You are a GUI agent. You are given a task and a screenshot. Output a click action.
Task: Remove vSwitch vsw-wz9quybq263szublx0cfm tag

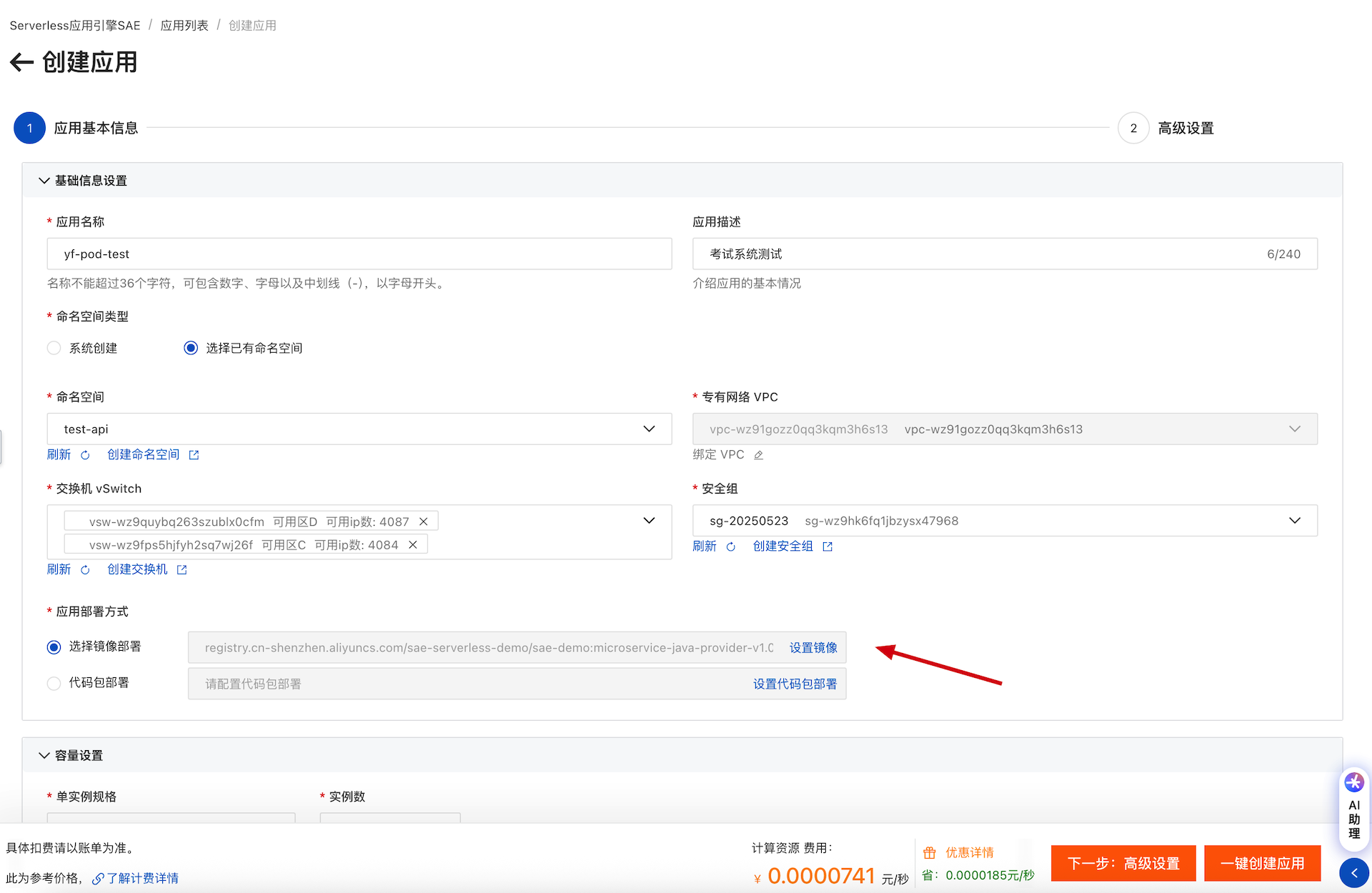(424, 522)
